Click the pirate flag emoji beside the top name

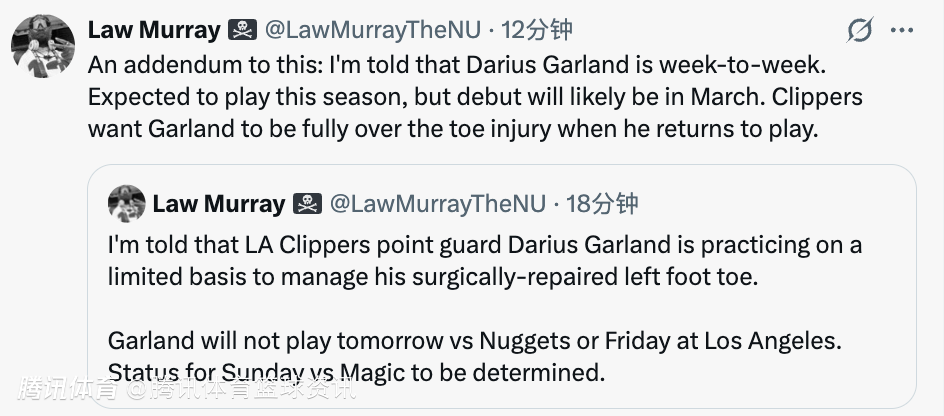pos(243,31)
